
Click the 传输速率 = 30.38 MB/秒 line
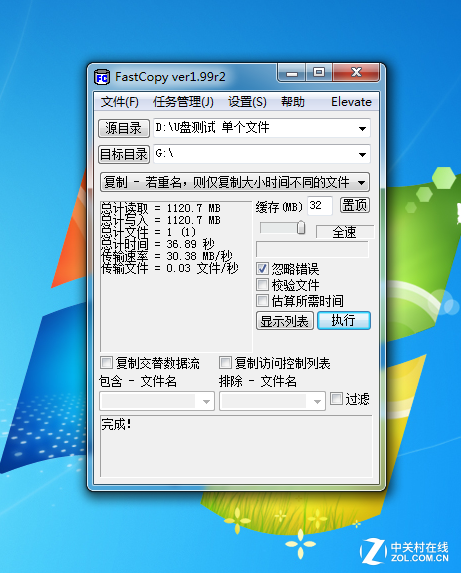pyautogui.click(x=167, y=256)
